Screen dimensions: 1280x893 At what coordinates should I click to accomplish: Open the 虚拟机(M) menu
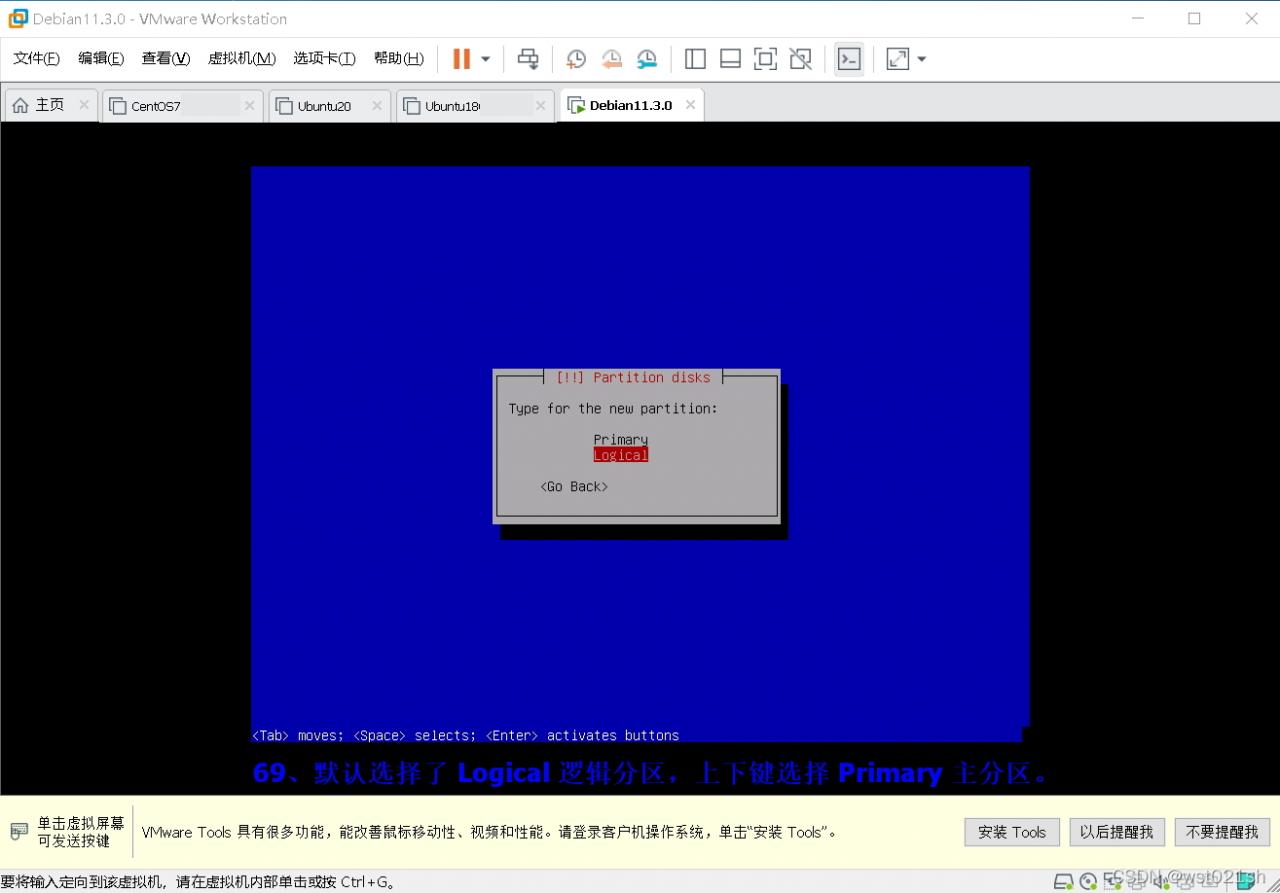coord(242,58)
